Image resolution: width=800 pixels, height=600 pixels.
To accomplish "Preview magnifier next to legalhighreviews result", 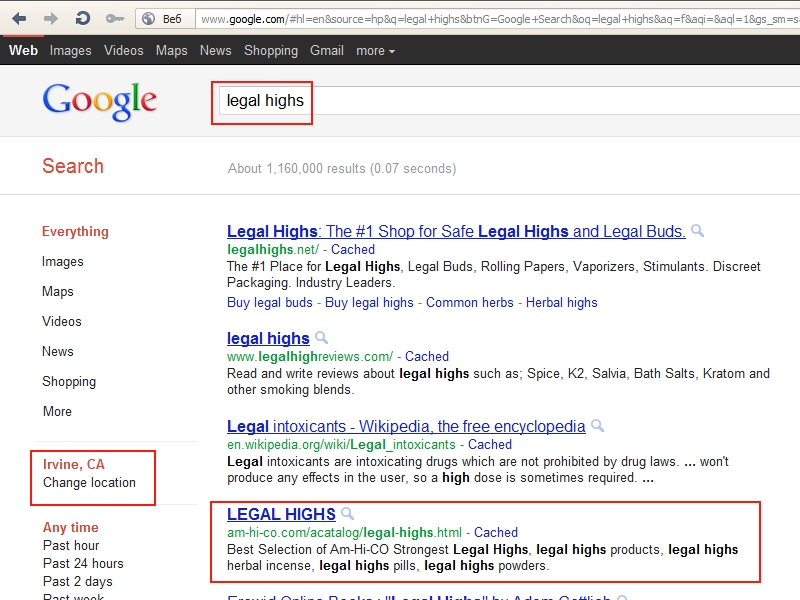I will pyautogui.click(x=321, y=337).
